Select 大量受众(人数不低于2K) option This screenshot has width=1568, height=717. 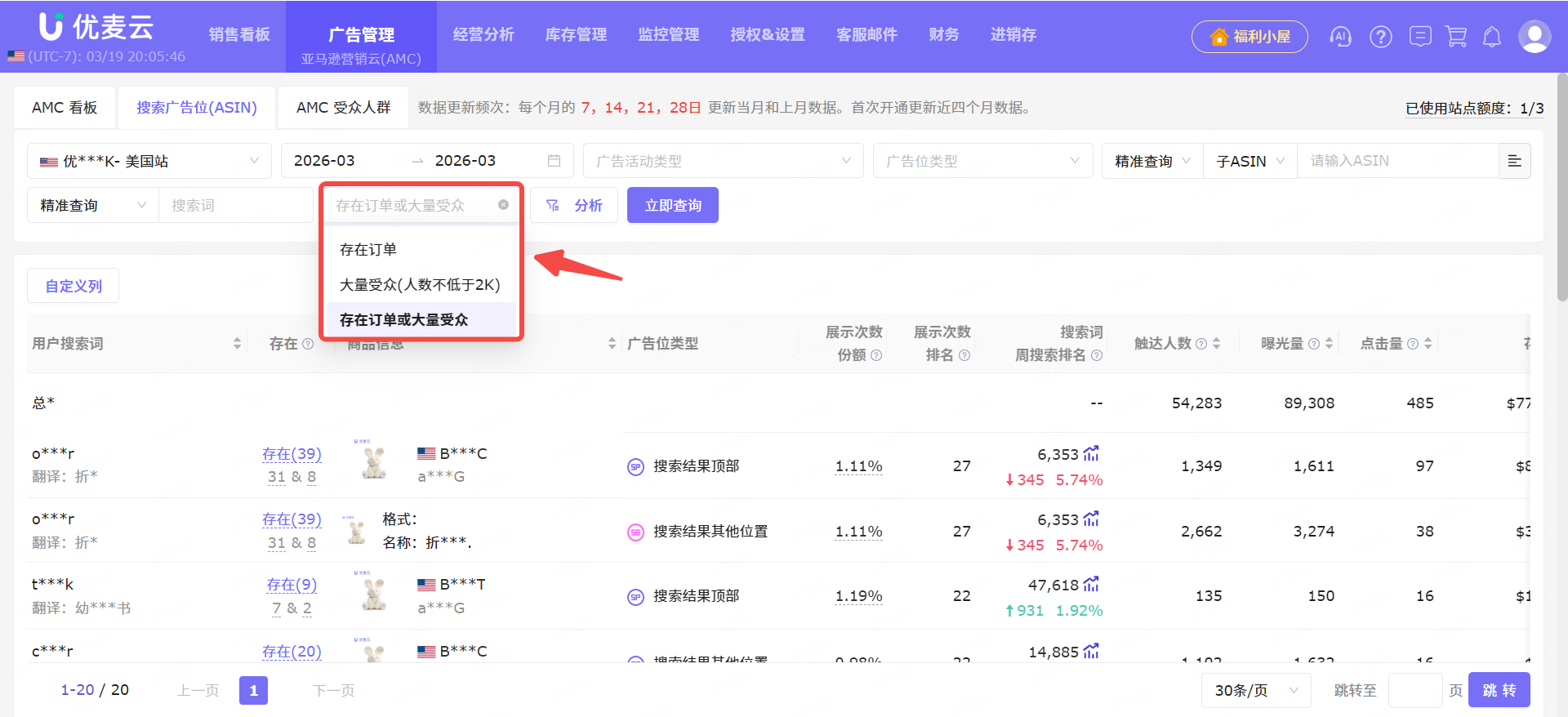point(421,284)
